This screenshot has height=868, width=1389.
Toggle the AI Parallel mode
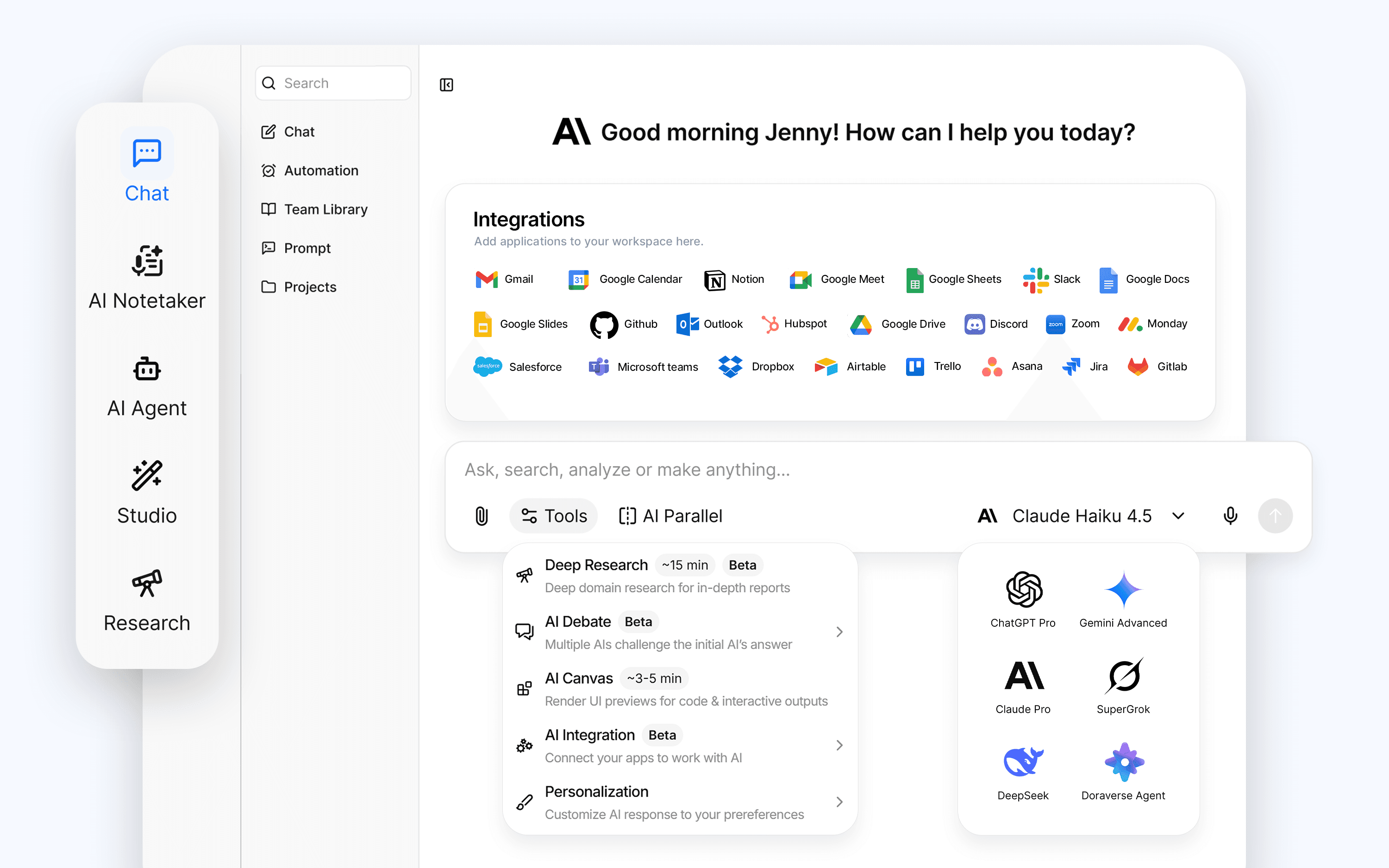[670, 516]
